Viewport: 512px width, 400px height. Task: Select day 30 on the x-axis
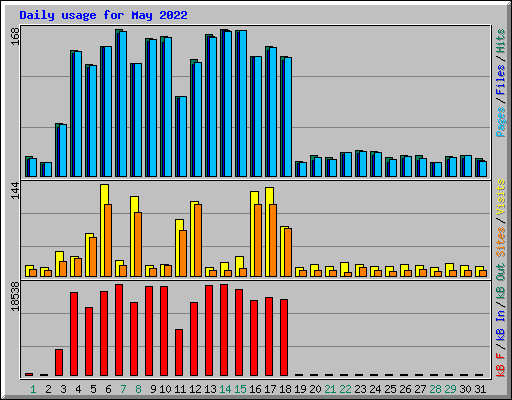click(x=465, y=389)
